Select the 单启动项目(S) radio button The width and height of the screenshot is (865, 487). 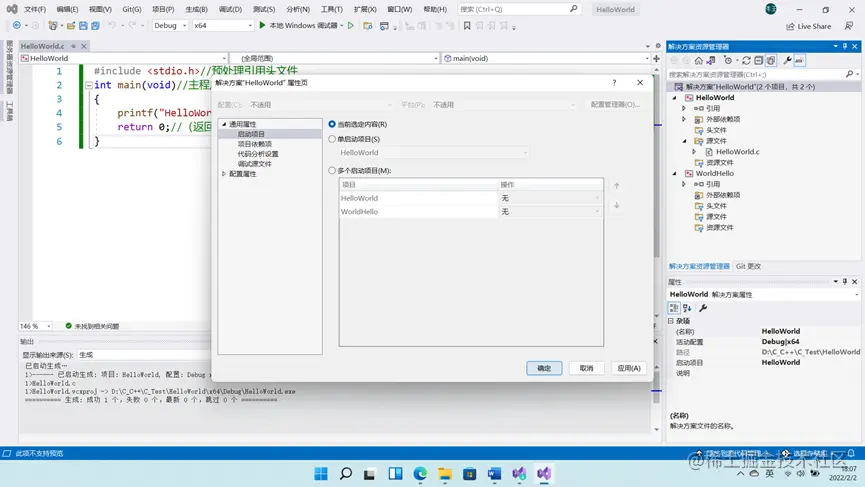[x=332, y=139]
